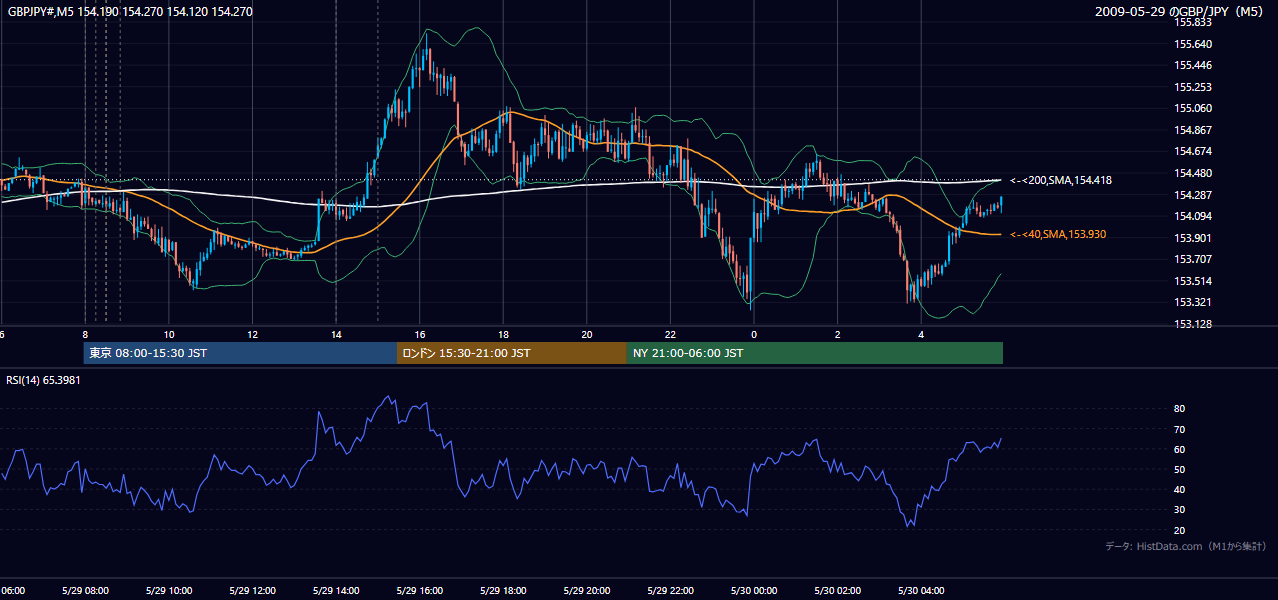Click the 5/29 22:00 time axis label

coord(670,590)
